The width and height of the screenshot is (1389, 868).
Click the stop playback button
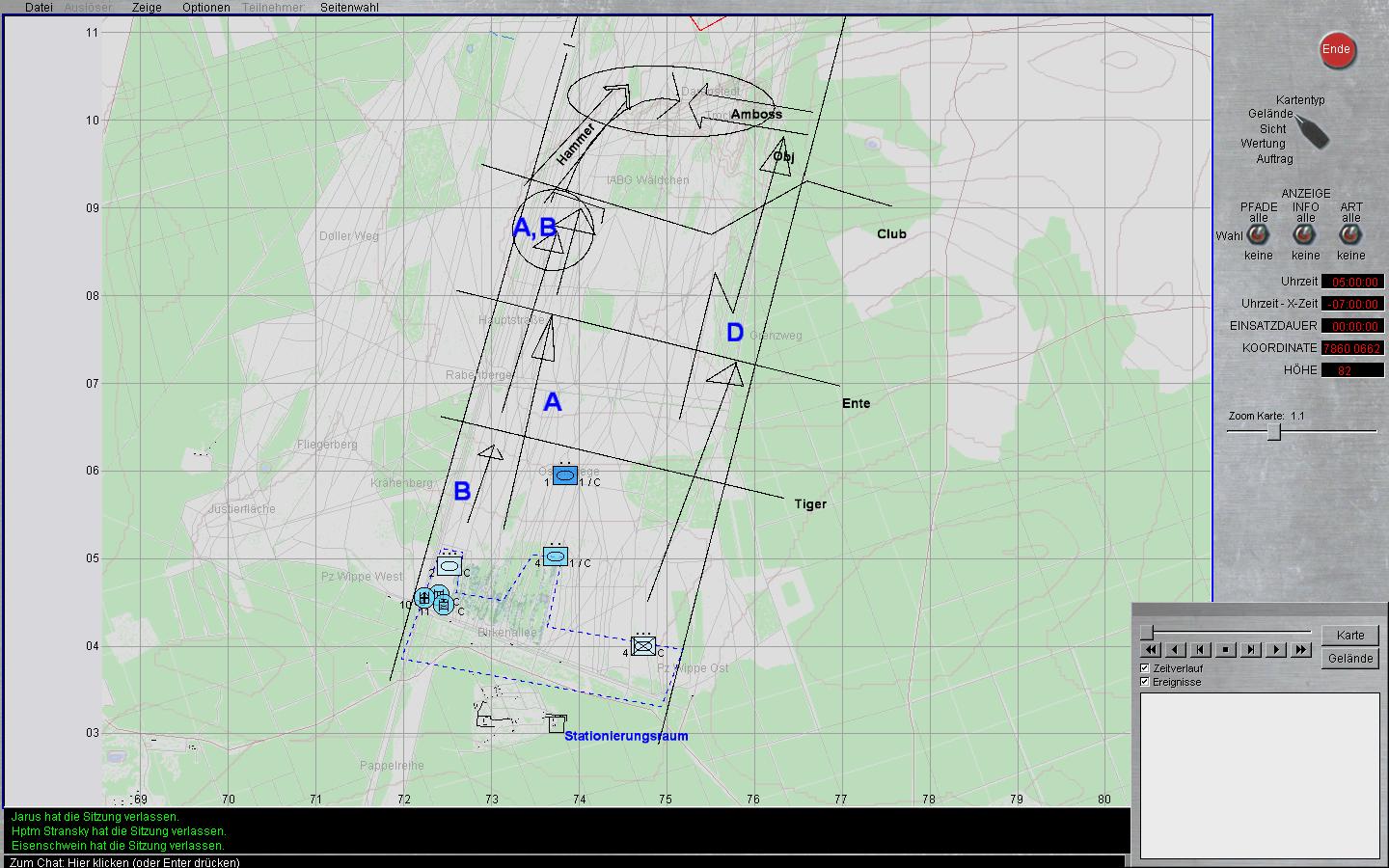[x=1225, y=650]
